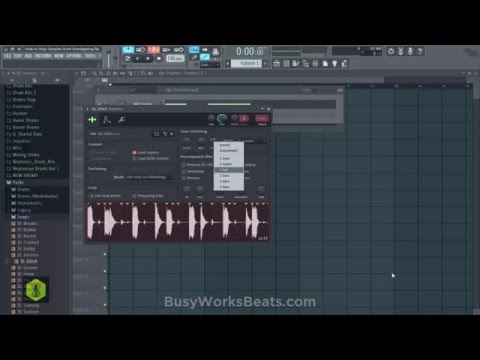480x360 pixels.
Task: Open the EDIT menu
Action: [x=18, y=56]
